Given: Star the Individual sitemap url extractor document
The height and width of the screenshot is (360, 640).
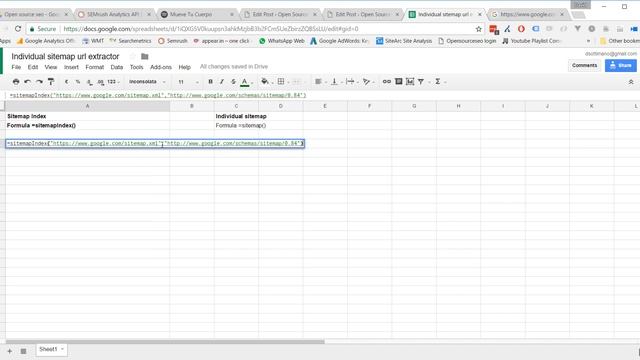Looking at the screenshot, I should pyautogui.click(x=132, y=56).
